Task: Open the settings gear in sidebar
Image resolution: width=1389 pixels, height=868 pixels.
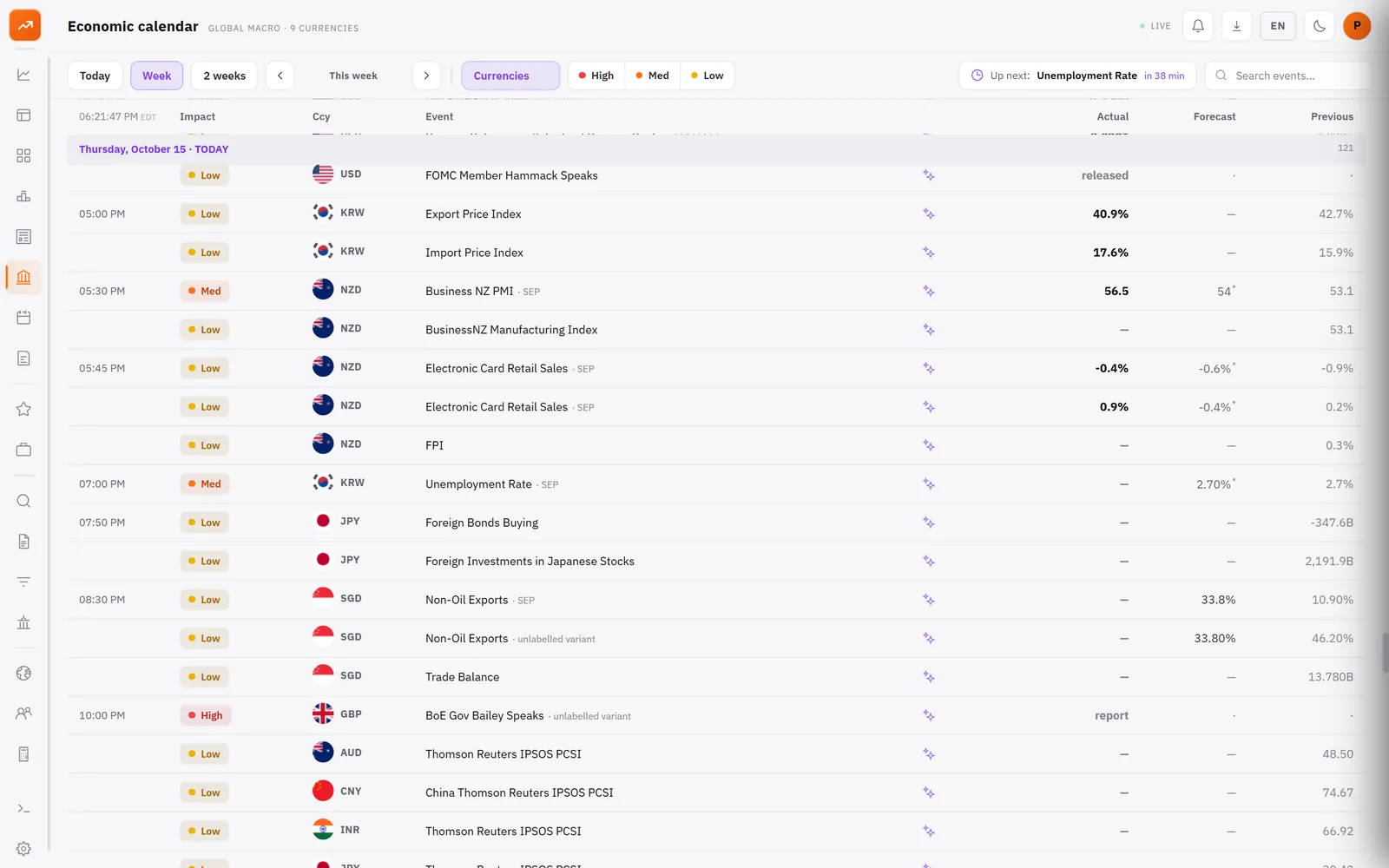Action: click(x=23, y=849)
